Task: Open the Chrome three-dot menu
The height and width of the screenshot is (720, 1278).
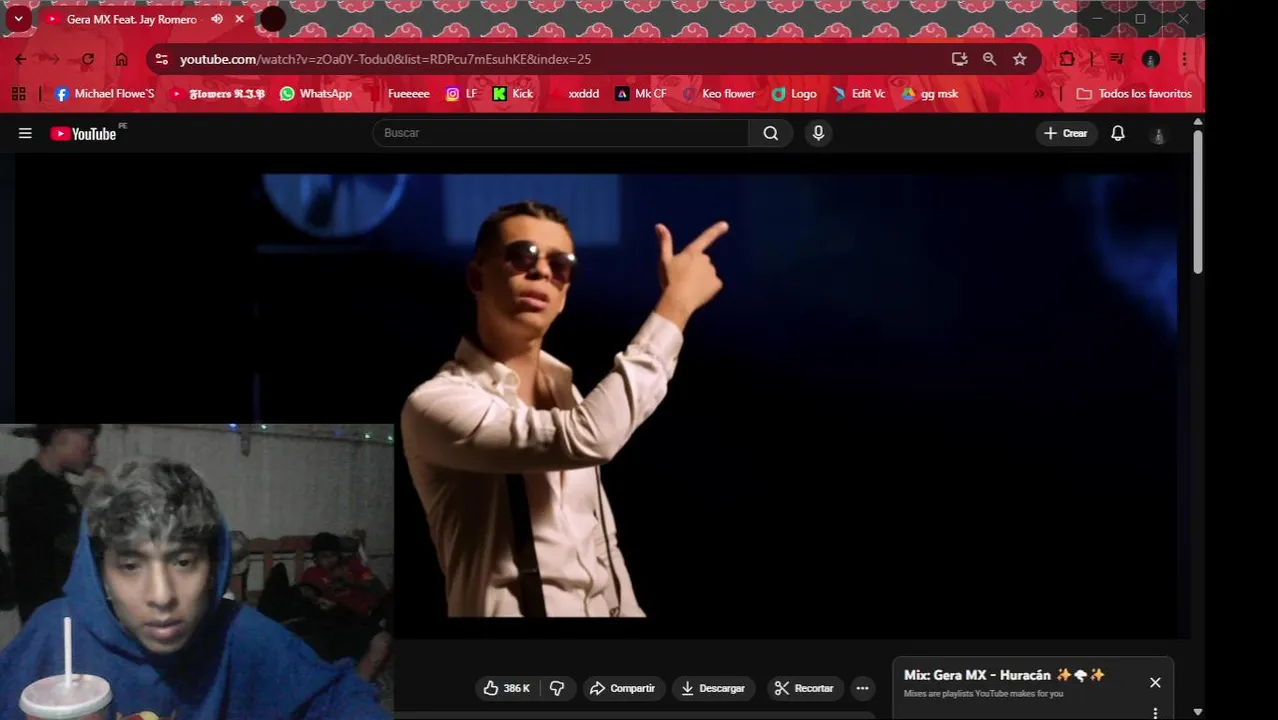Action: coord(1184,59)
